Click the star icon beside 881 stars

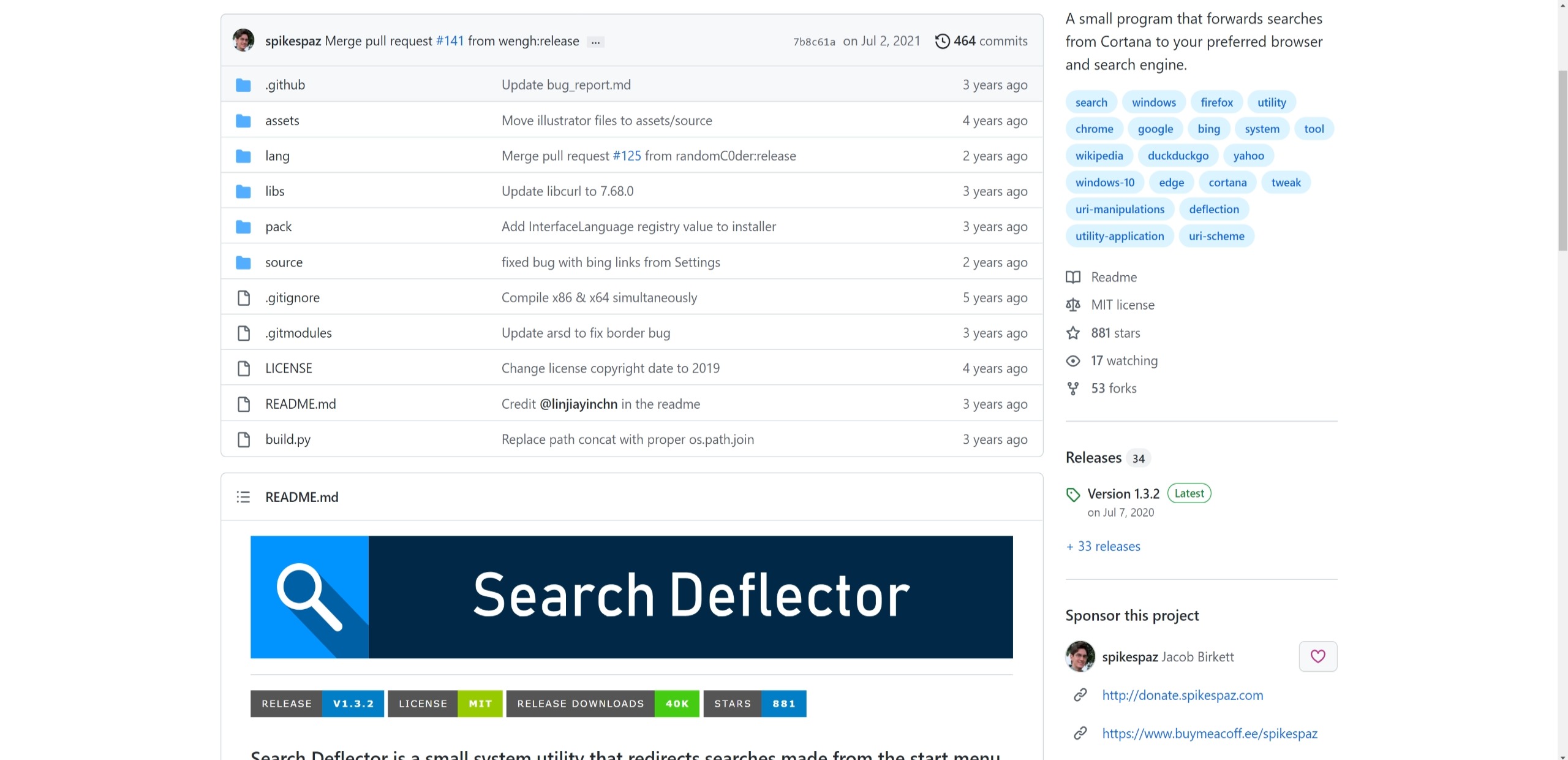click(x=1073, y=333)
